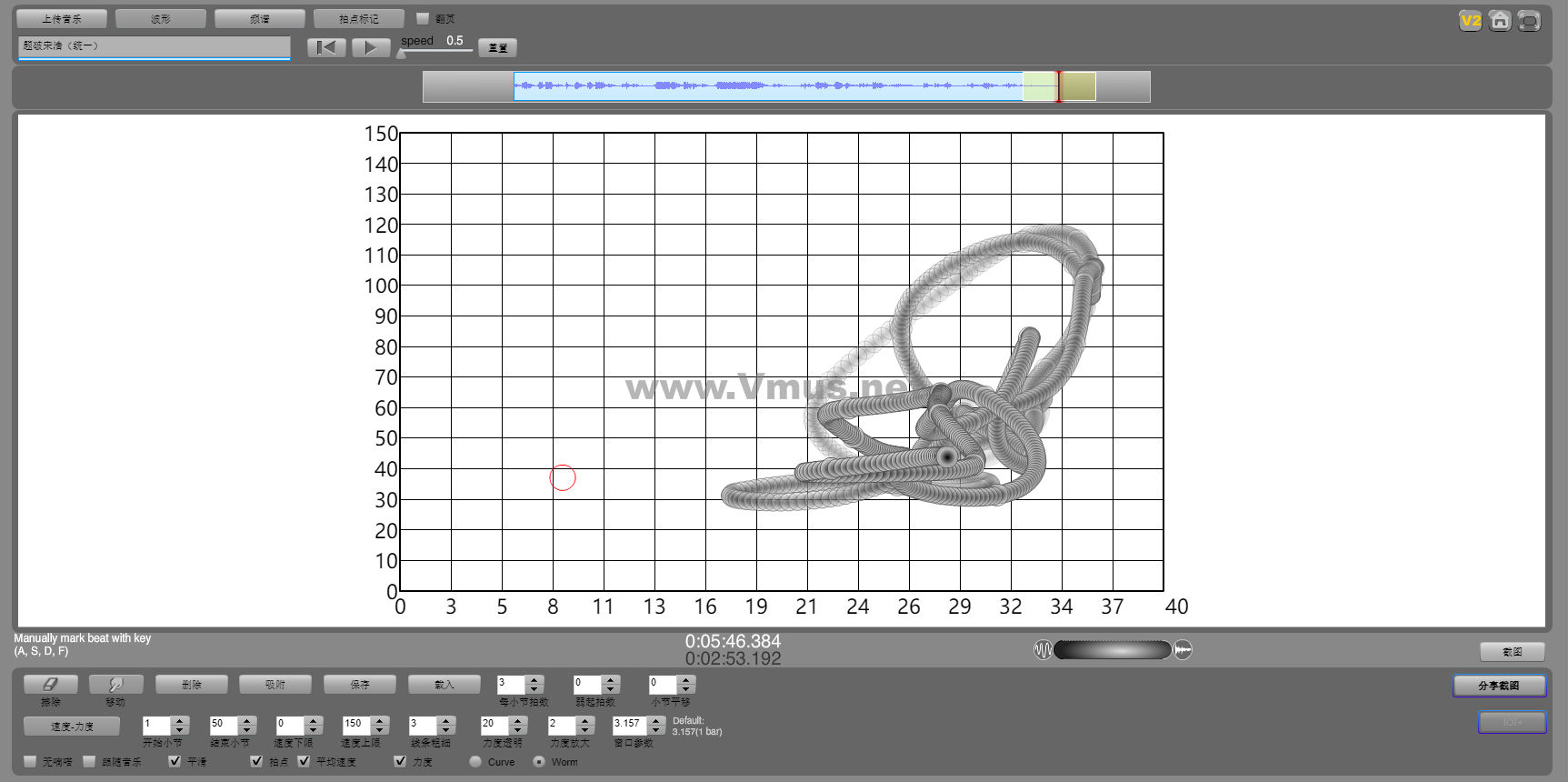Increase the 速度上限 tempo upper-limit value
The height and width of the screenshot is (782, 1568).
(x=381, y=720)
